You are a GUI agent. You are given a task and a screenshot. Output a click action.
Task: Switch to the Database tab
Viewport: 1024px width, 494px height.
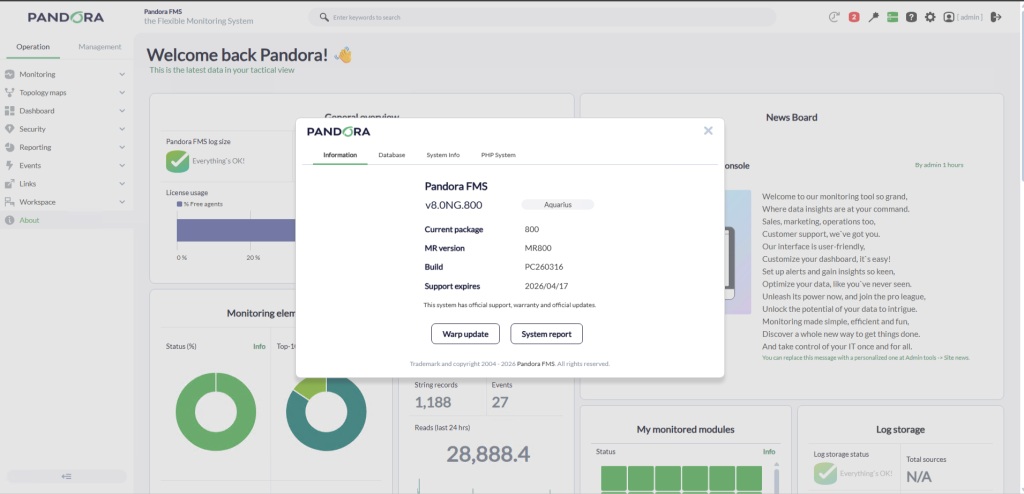click(391, 155)
